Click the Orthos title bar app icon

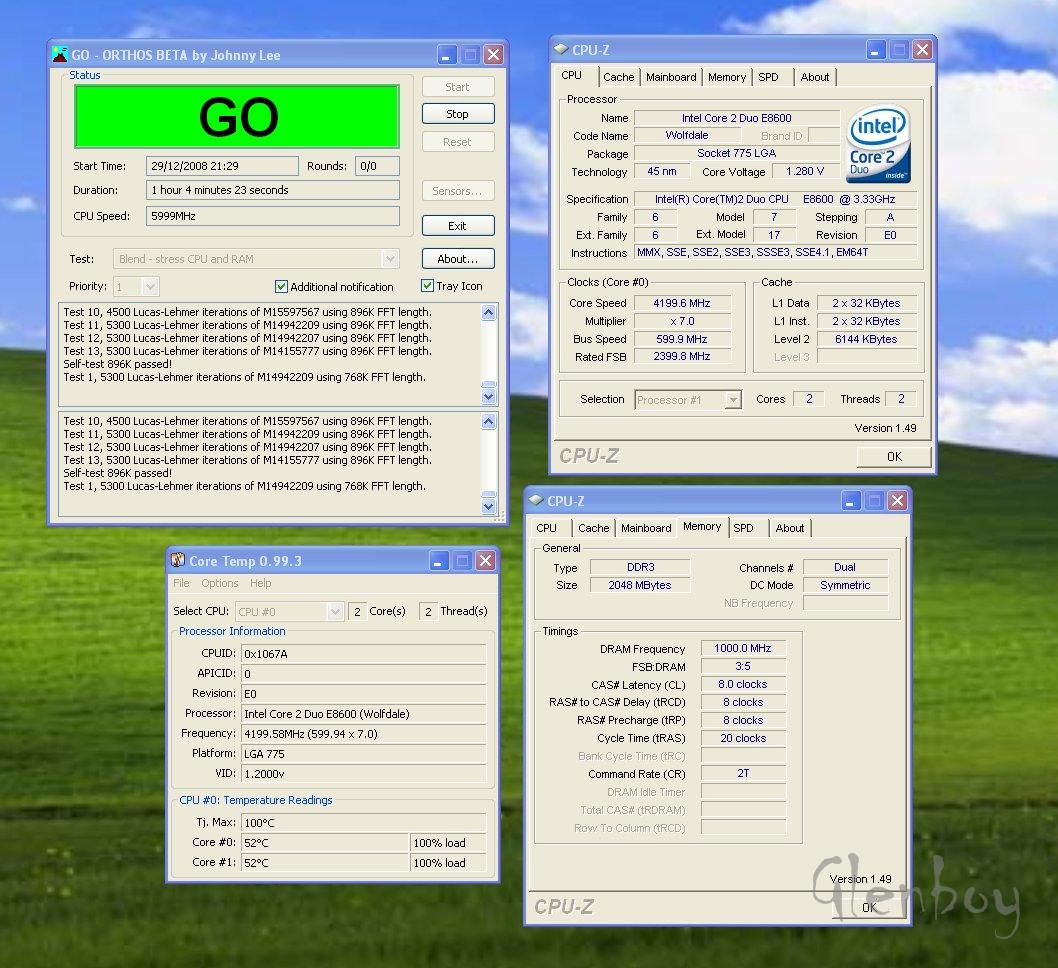(x=60, y=54)
